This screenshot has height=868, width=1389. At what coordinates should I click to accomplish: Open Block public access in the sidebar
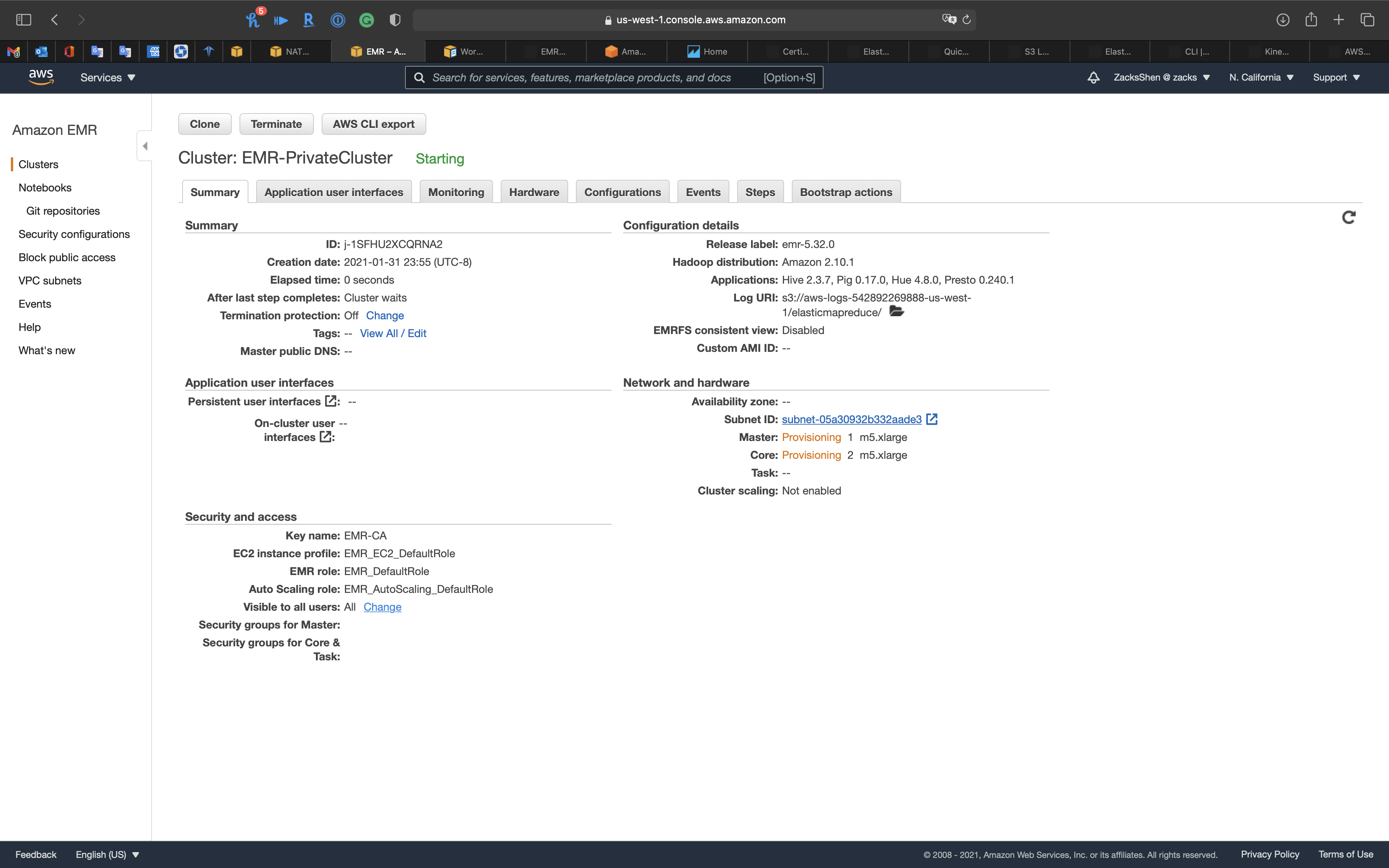pyautogui.click(x=67, y=257)
